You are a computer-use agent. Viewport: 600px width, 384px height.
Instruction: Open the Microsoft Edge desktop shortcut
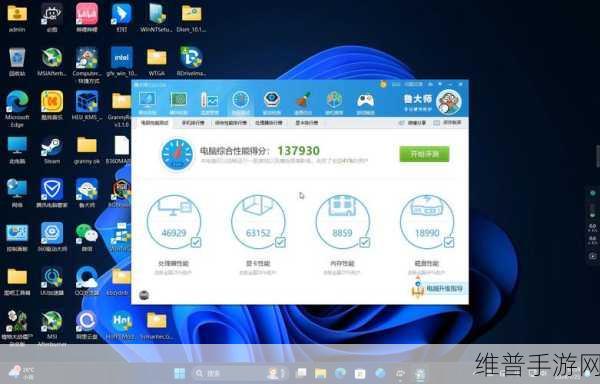pyautogui.click(x=17, y=109)
